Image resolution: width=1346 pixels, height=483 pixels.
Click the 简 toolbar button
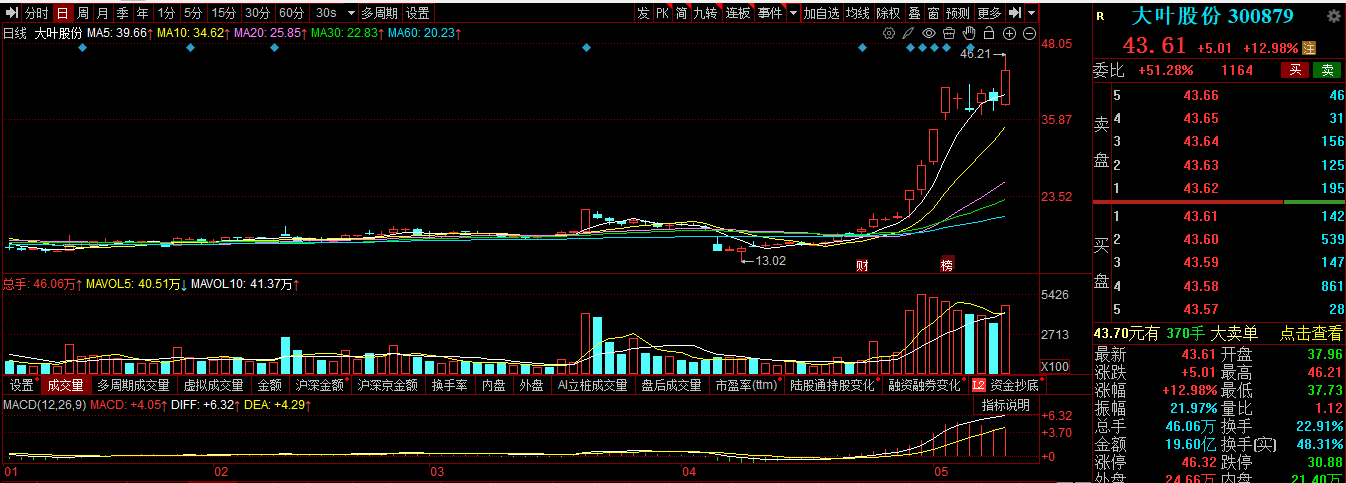coord(681,13)
